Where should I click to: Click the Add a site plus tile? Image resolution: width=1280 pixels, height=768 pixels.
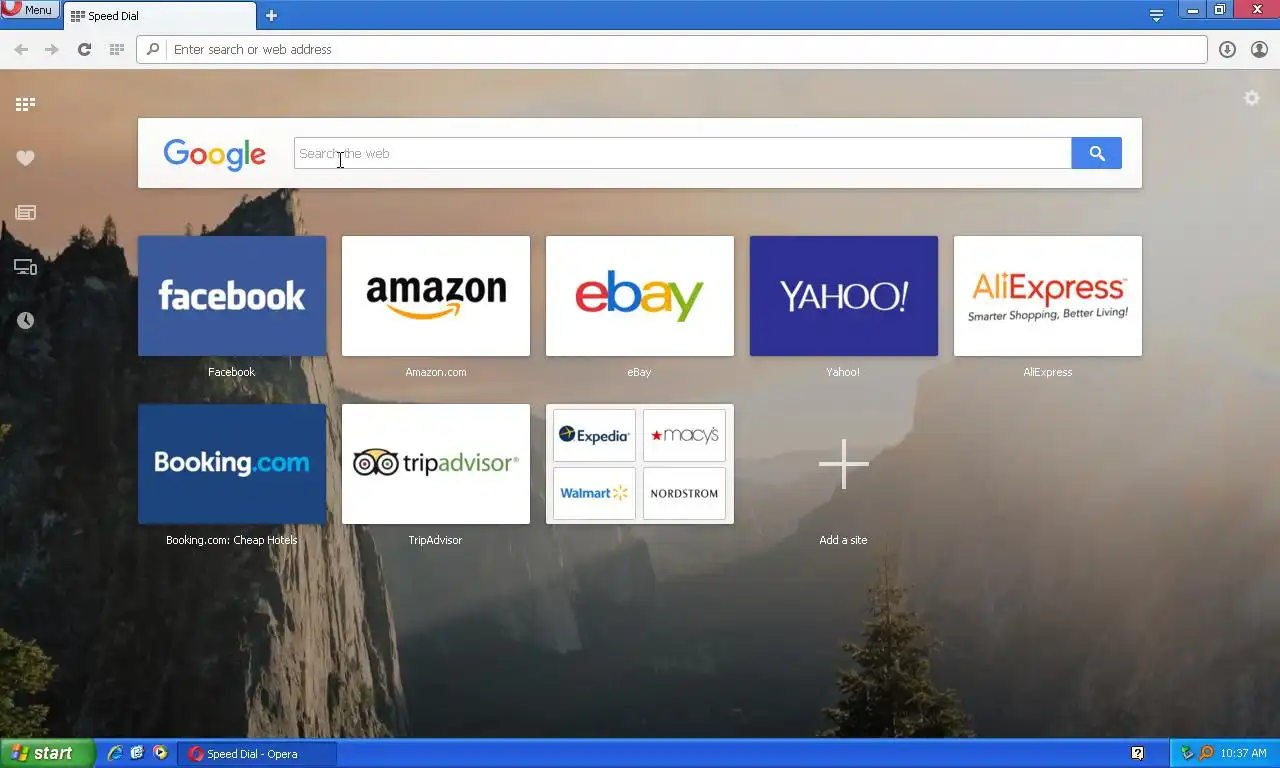[x=844, y=464]
